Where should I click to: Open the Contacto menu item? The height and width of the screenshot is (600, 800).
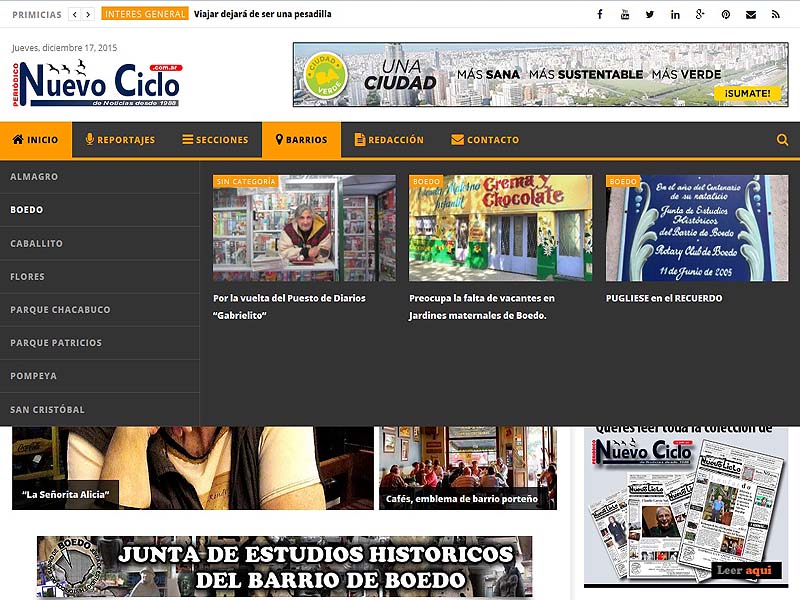pyautogui.click(x=485, y=140)
